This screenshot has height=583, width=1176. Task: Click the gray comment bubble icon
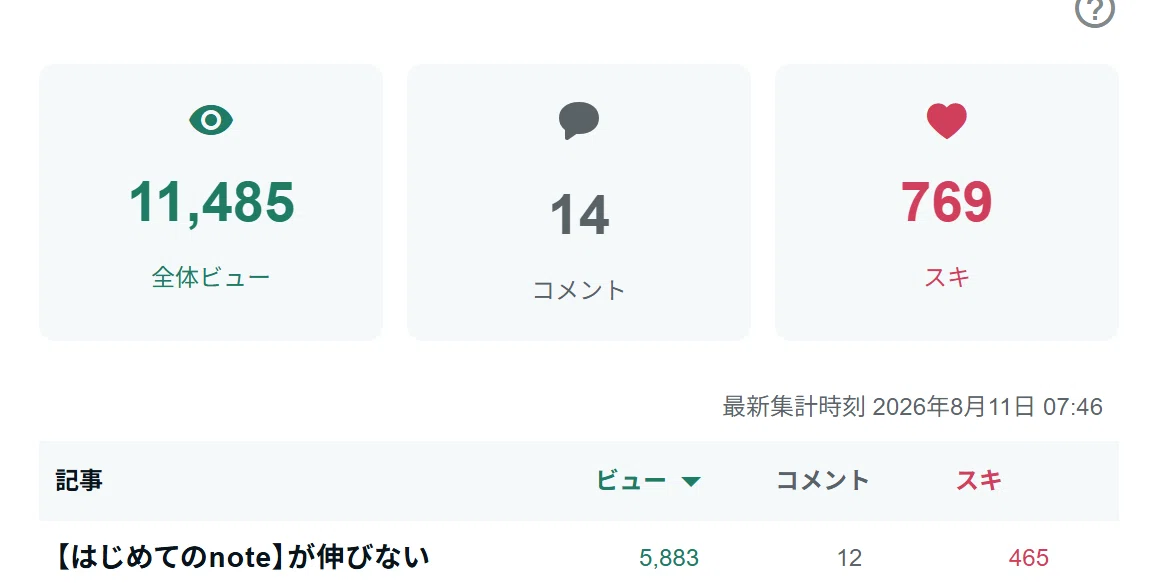point(578,121)
